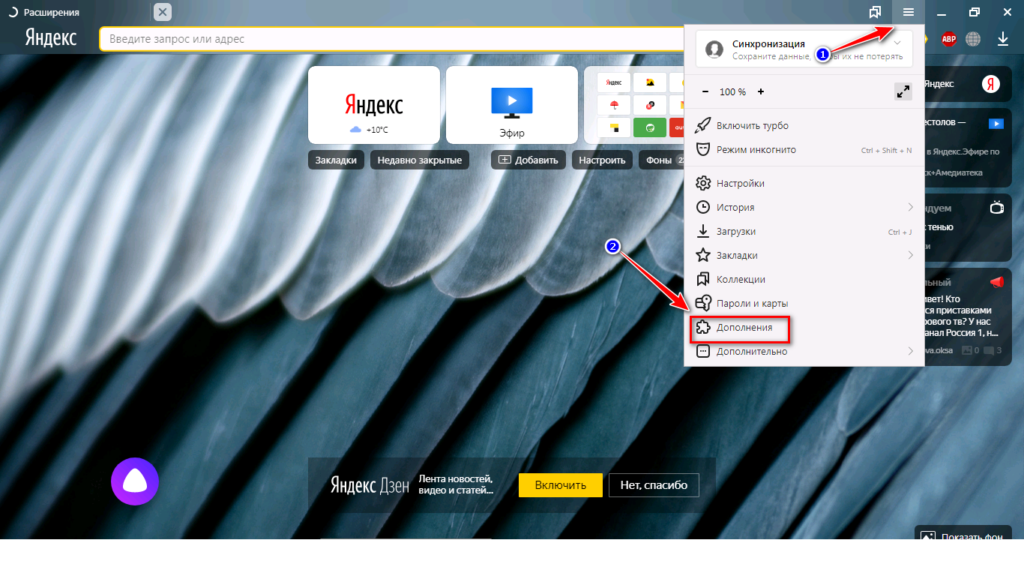The image size is (1024, 576).
Task: Open Закладки item in the menu
Action: click(x=804, y=255)
